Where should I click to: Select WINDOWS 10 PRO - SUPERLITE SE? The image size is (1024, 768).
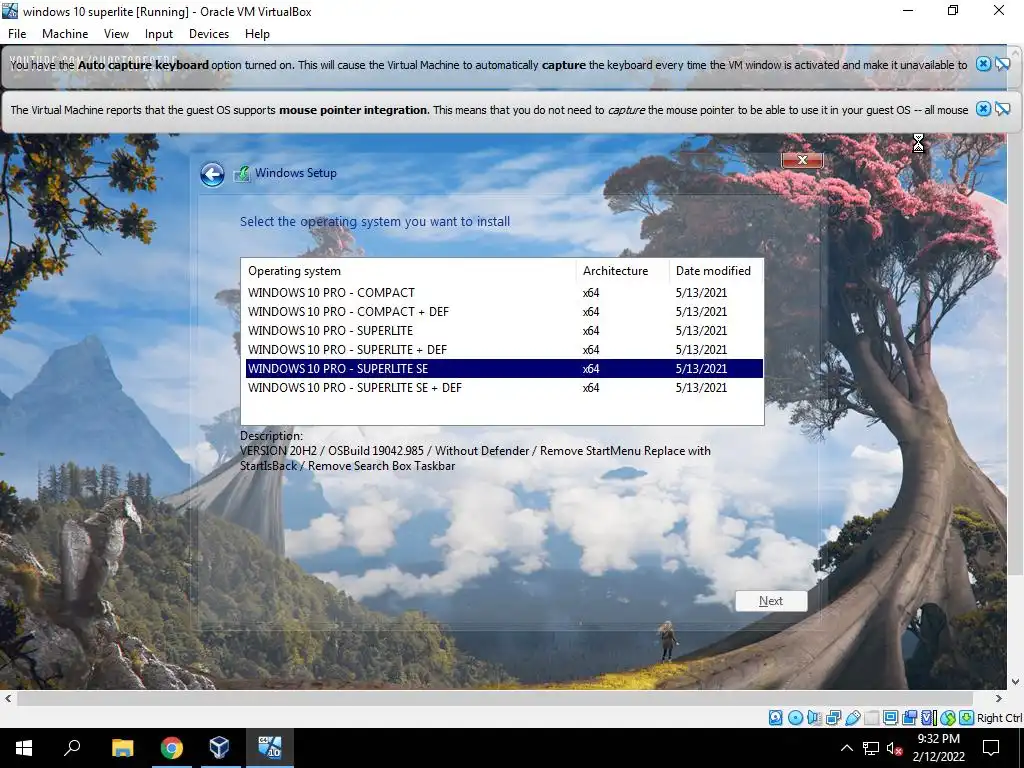504,368
